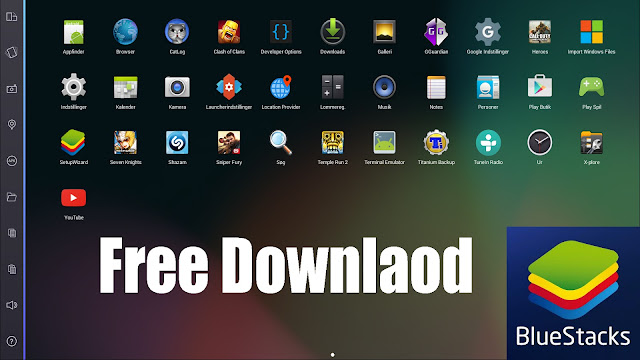Viewport: 640px width, 360px height.
Task: Open Launcherindstillinger
Action: tap(229, 87)
